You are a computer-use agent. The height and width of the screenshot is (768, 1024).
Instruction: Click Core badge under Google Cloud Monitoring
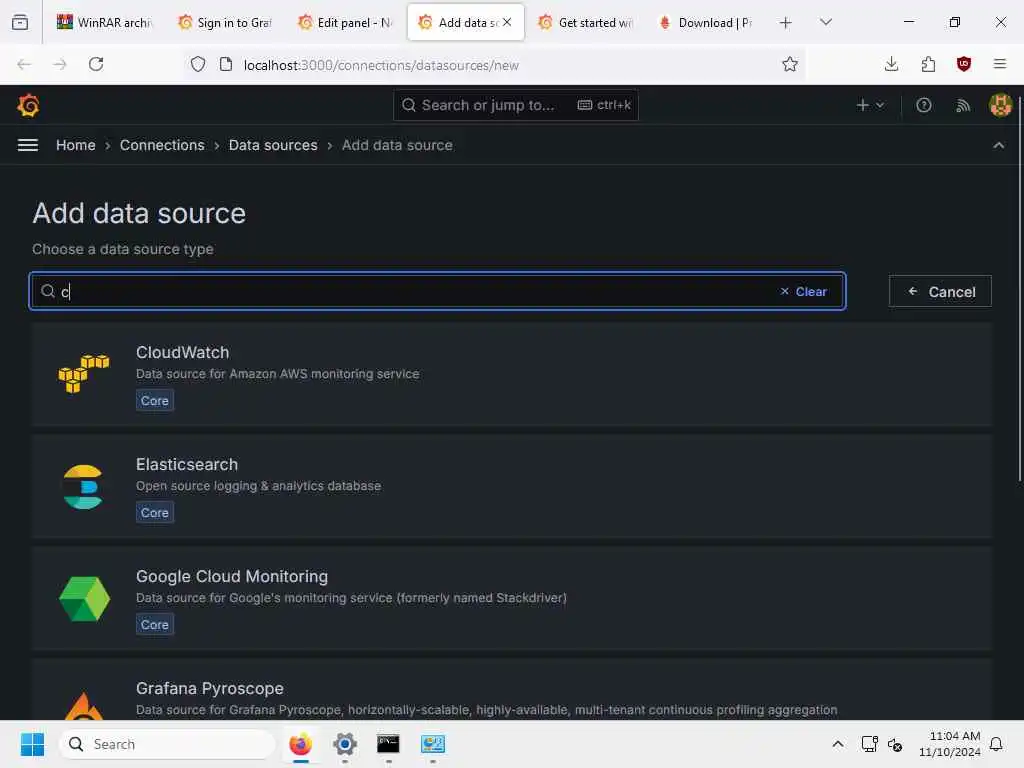[155, 624]
